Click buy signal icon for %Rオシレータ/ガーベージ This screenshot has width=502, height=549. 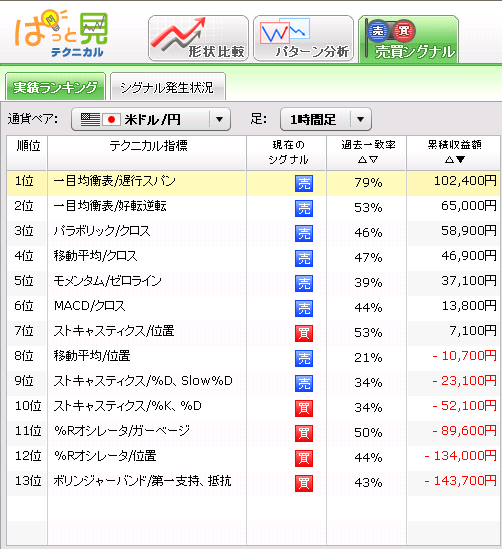[304, 433]
